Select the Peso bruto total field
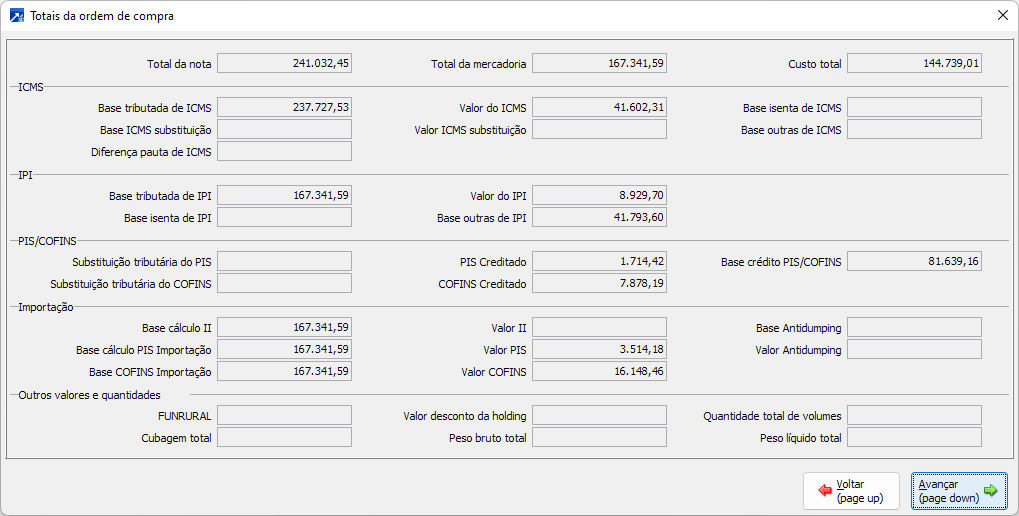The image size is (1019, 516). tap(599, 437)
